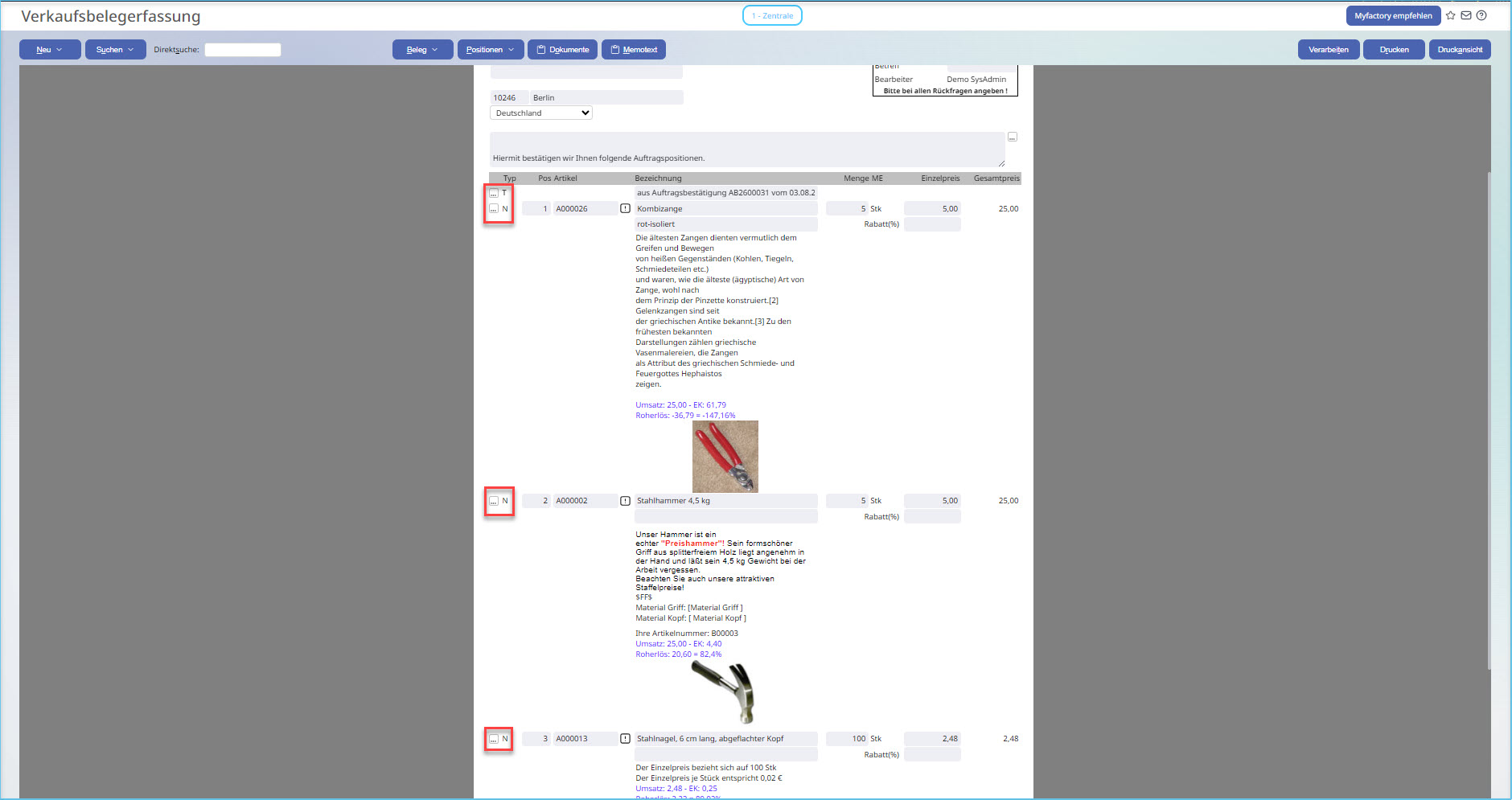
Task: Click the intro text area 'Hiermit bestätigen wir'
Action: pos(747,150)
